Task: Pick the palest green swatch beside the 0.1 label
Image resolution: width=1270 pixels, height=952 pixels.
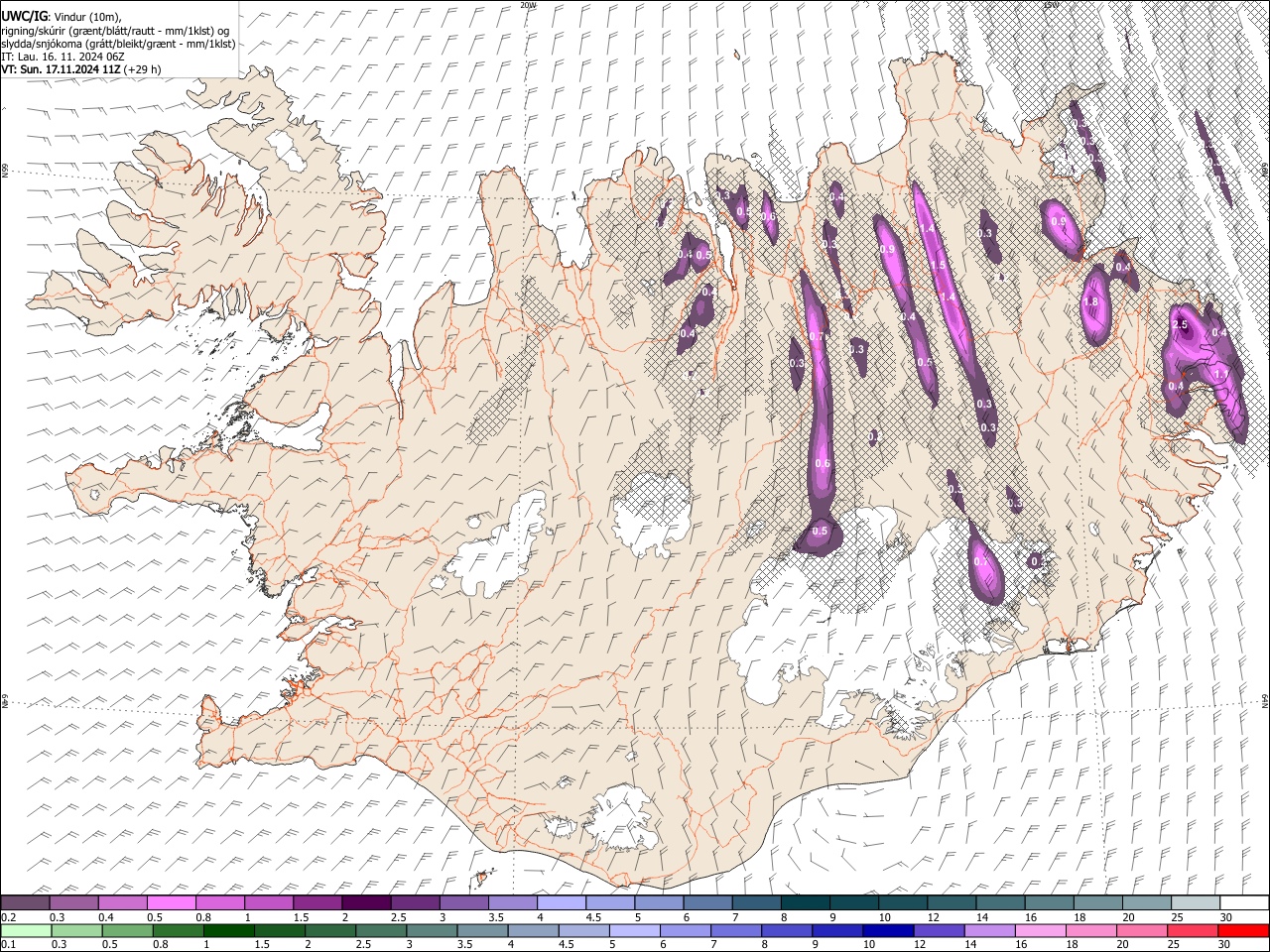Action: coord(25,930)
